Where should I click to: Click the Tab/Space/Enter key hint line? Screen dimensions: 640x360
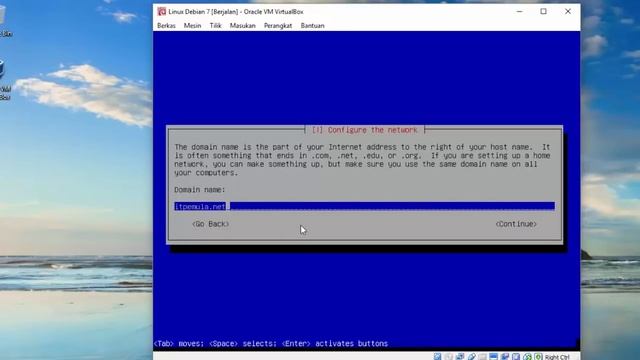pos(271,344)
